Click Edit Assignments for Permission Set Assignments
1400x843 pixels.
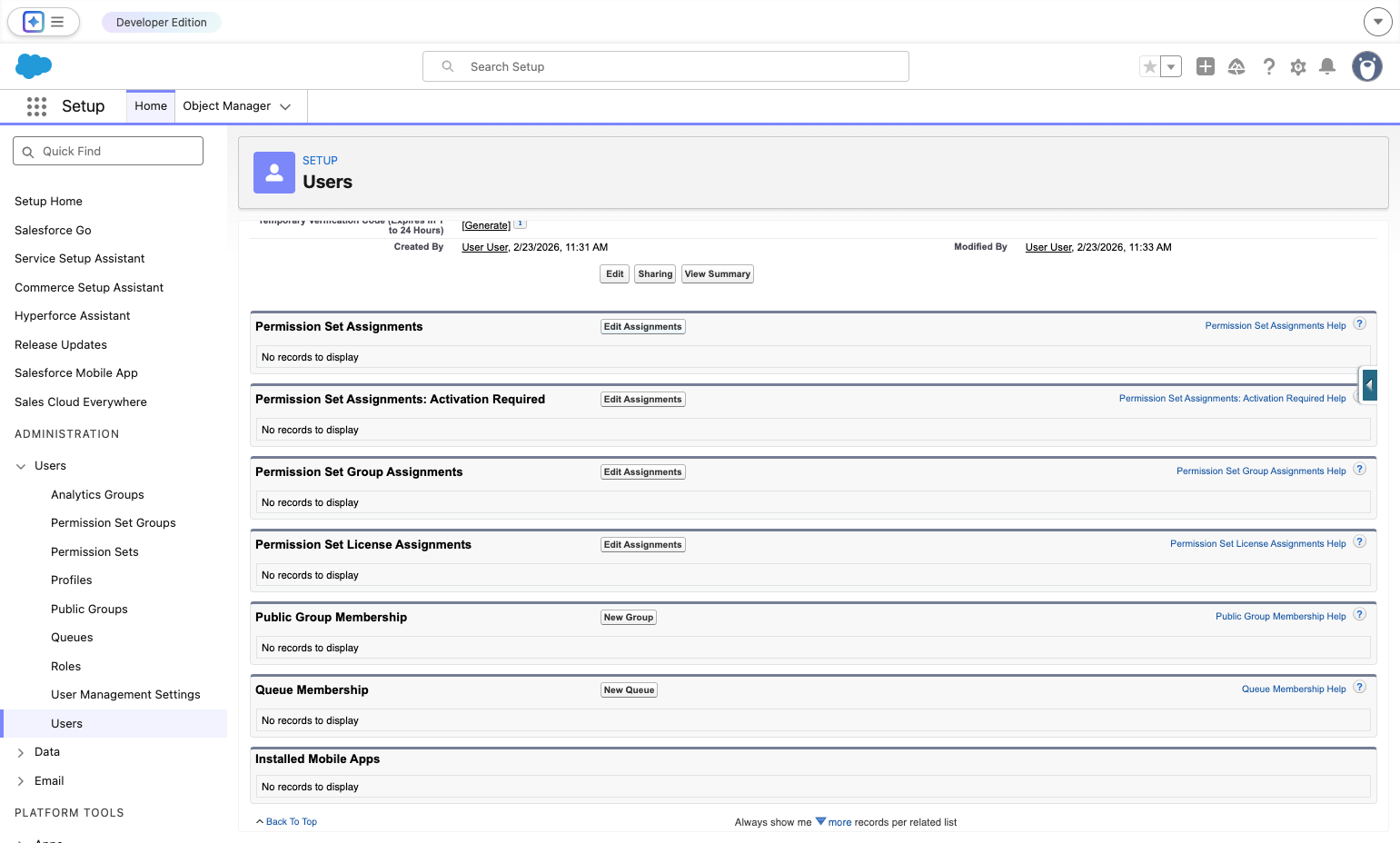(x=643, y=327)
